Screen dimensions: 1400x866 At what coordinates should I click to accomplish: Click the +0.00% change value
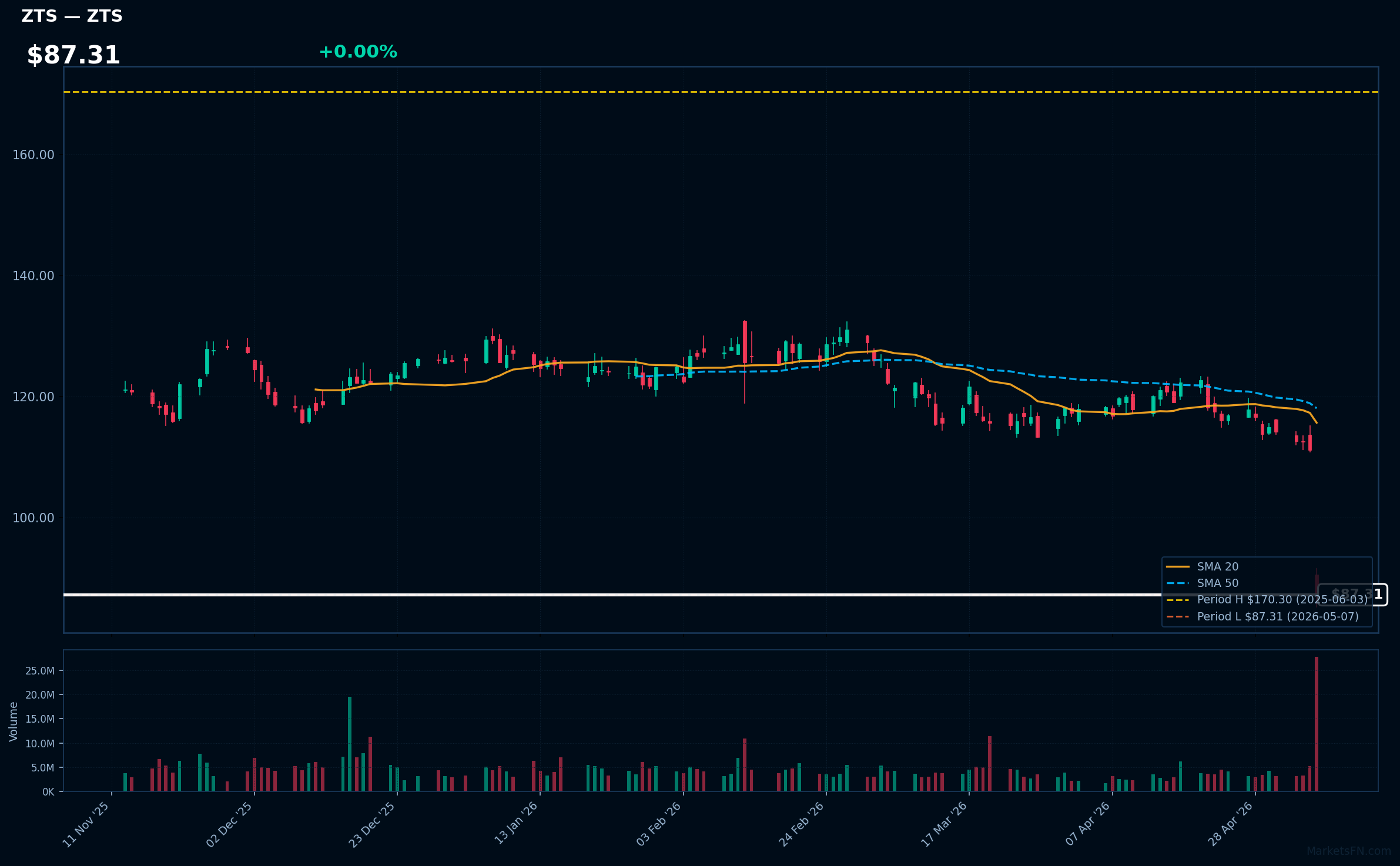tap(358, 52)
